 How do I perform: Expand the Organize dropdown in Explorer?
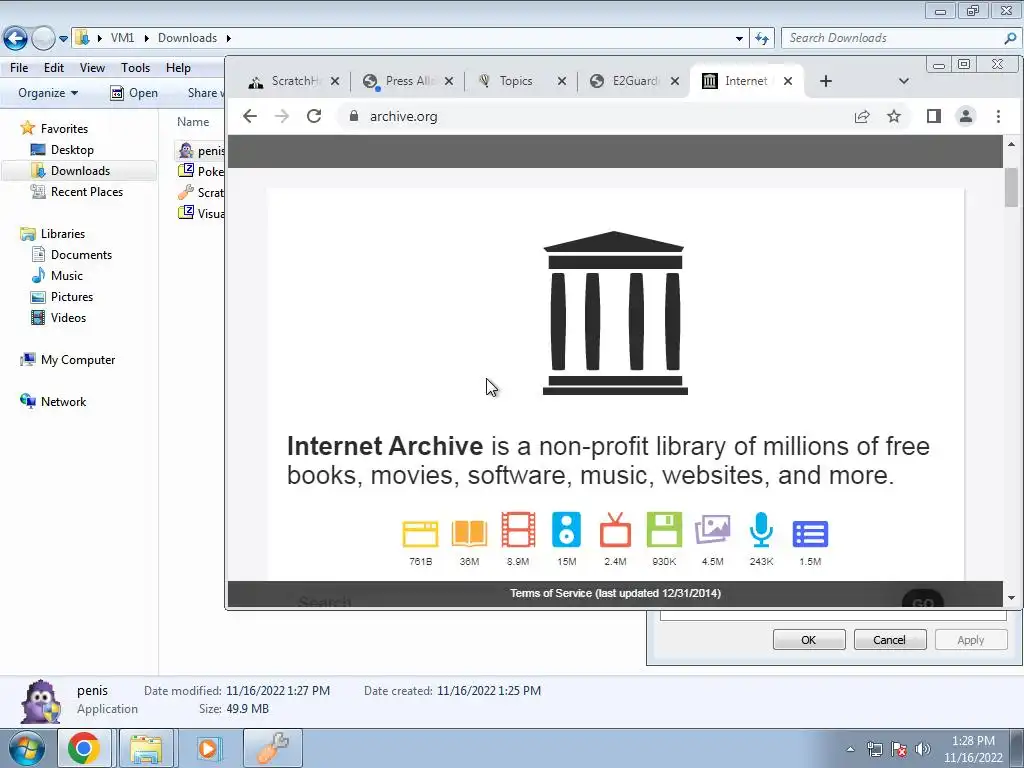point(48,93)
